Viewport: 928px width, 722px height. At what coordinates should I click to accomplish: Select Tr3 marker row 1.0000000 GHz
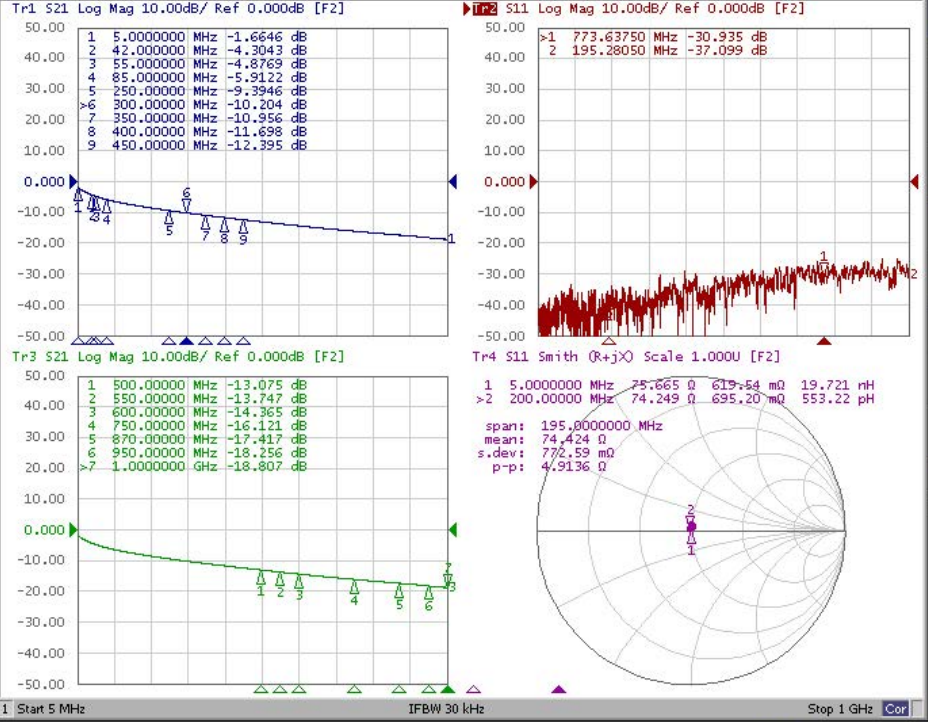pyautogui.click(x=194, y=466)
